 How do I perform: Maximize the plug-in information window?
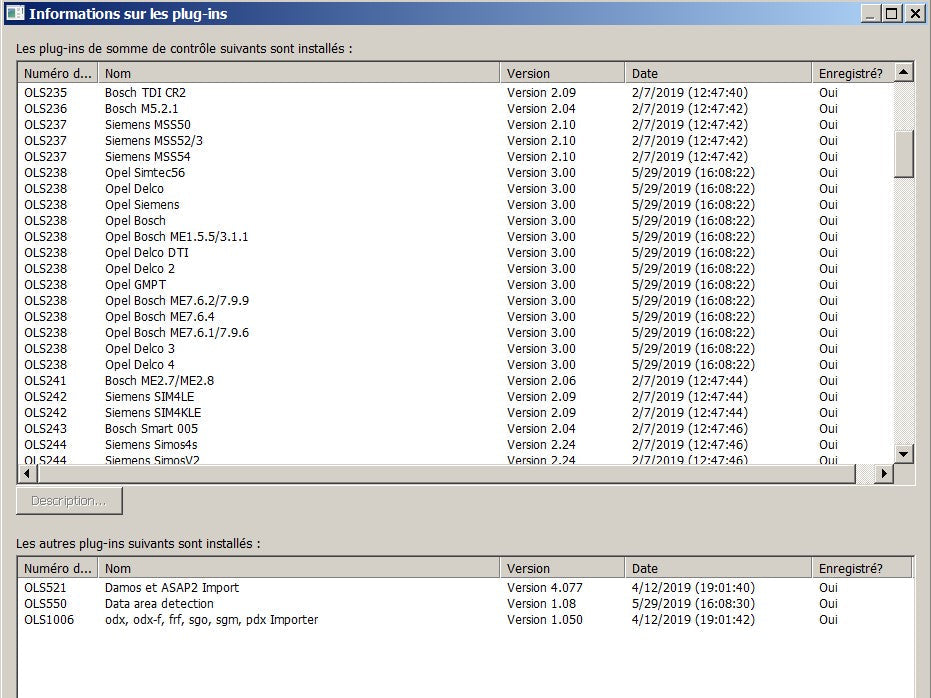tap(892, 13)
